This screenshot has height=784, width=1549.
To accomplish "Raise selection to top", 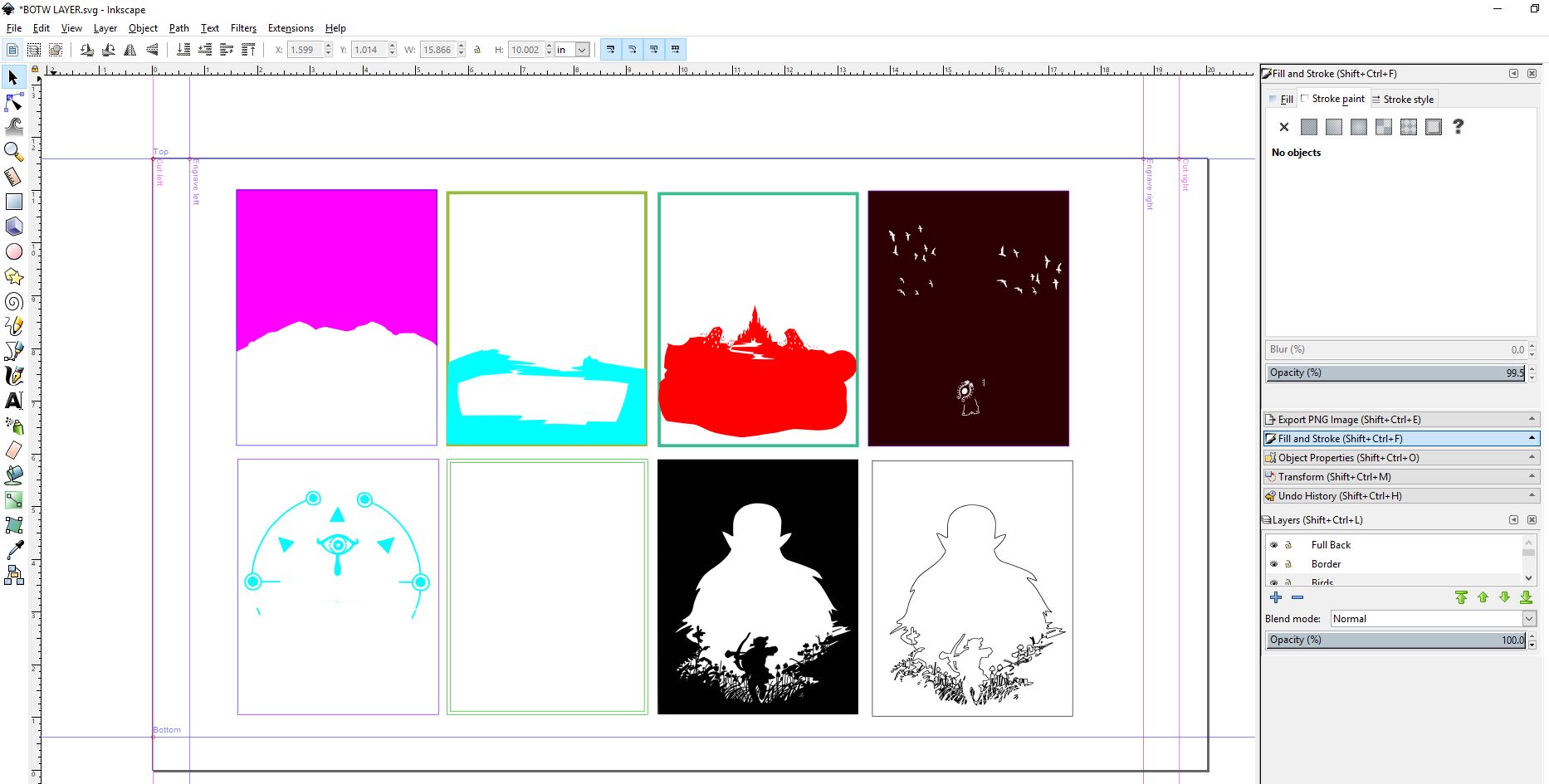I will click(x=248, y=50).
